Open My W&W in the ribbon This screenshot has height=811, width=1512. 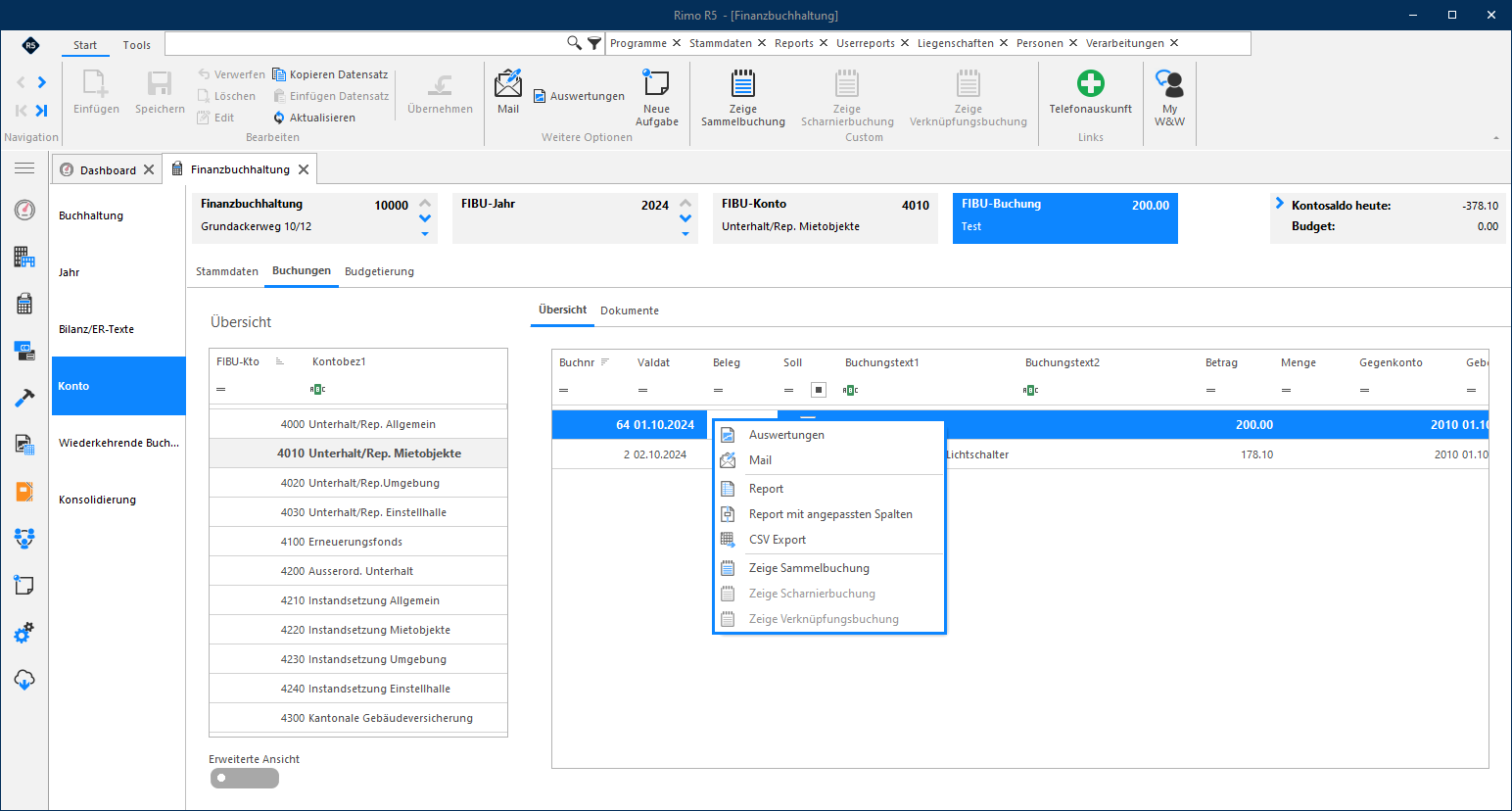pos(1169,98)
